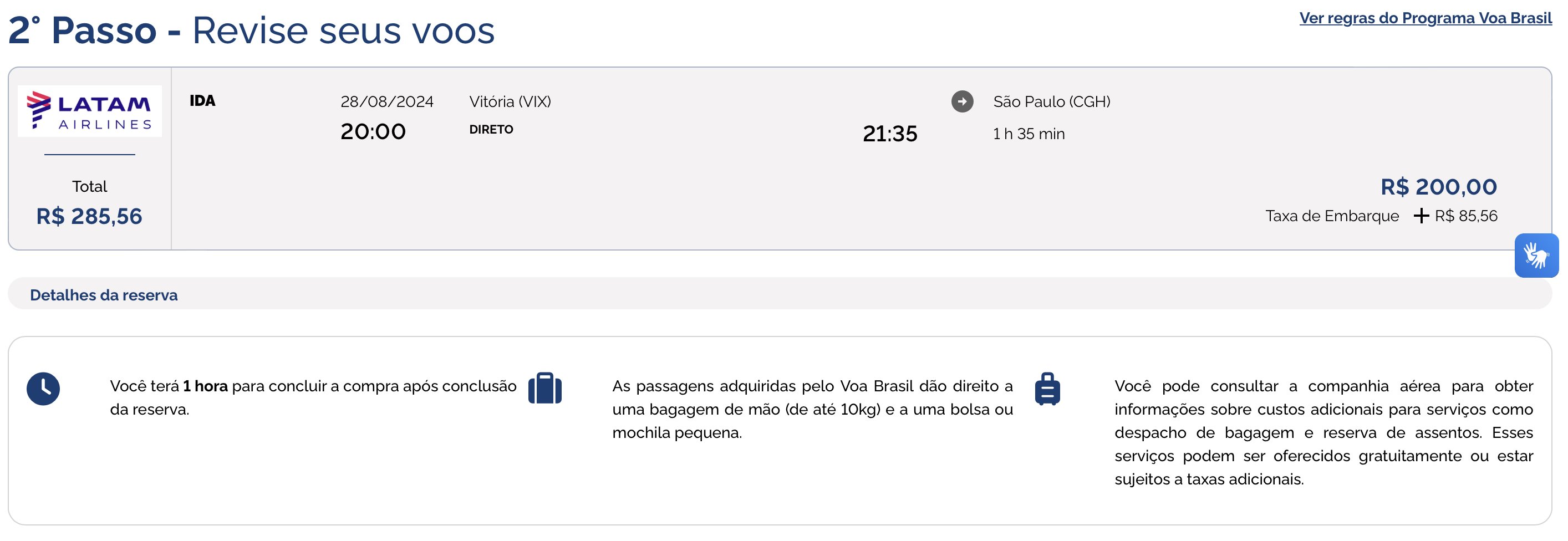The image size is (1568, 541).
Task: Click the IDA flight leg label
Action: [x=202, y=101]
